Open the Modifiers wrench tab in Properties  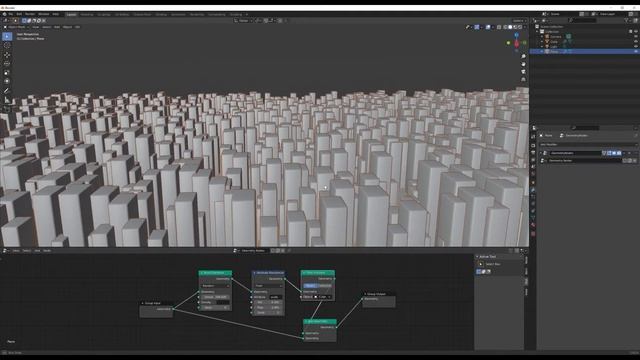pyautogui.click(x=533, y=190)
